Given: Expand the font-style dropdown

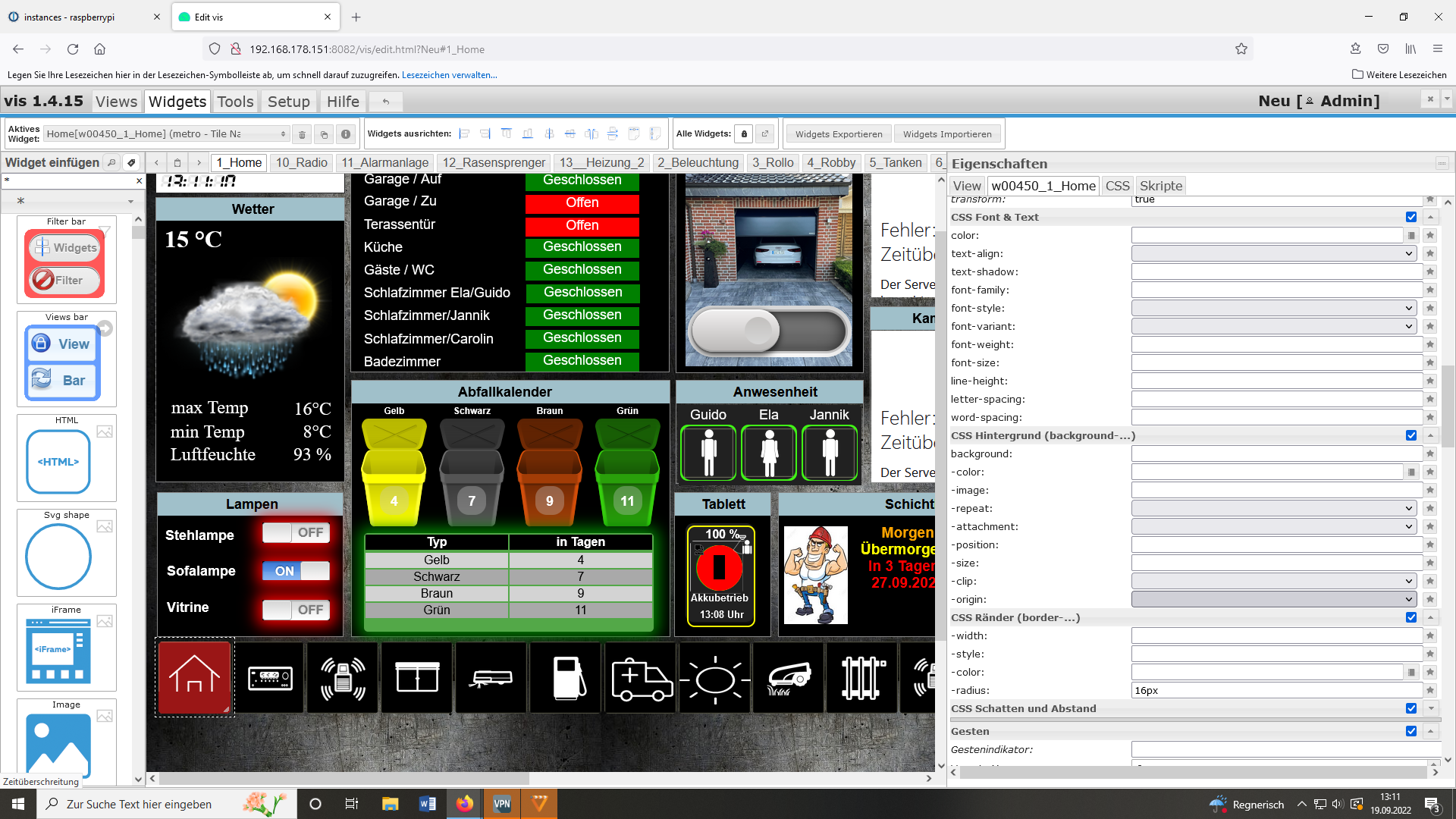Looking at the screenshot, I should [x=1273, y=308].
